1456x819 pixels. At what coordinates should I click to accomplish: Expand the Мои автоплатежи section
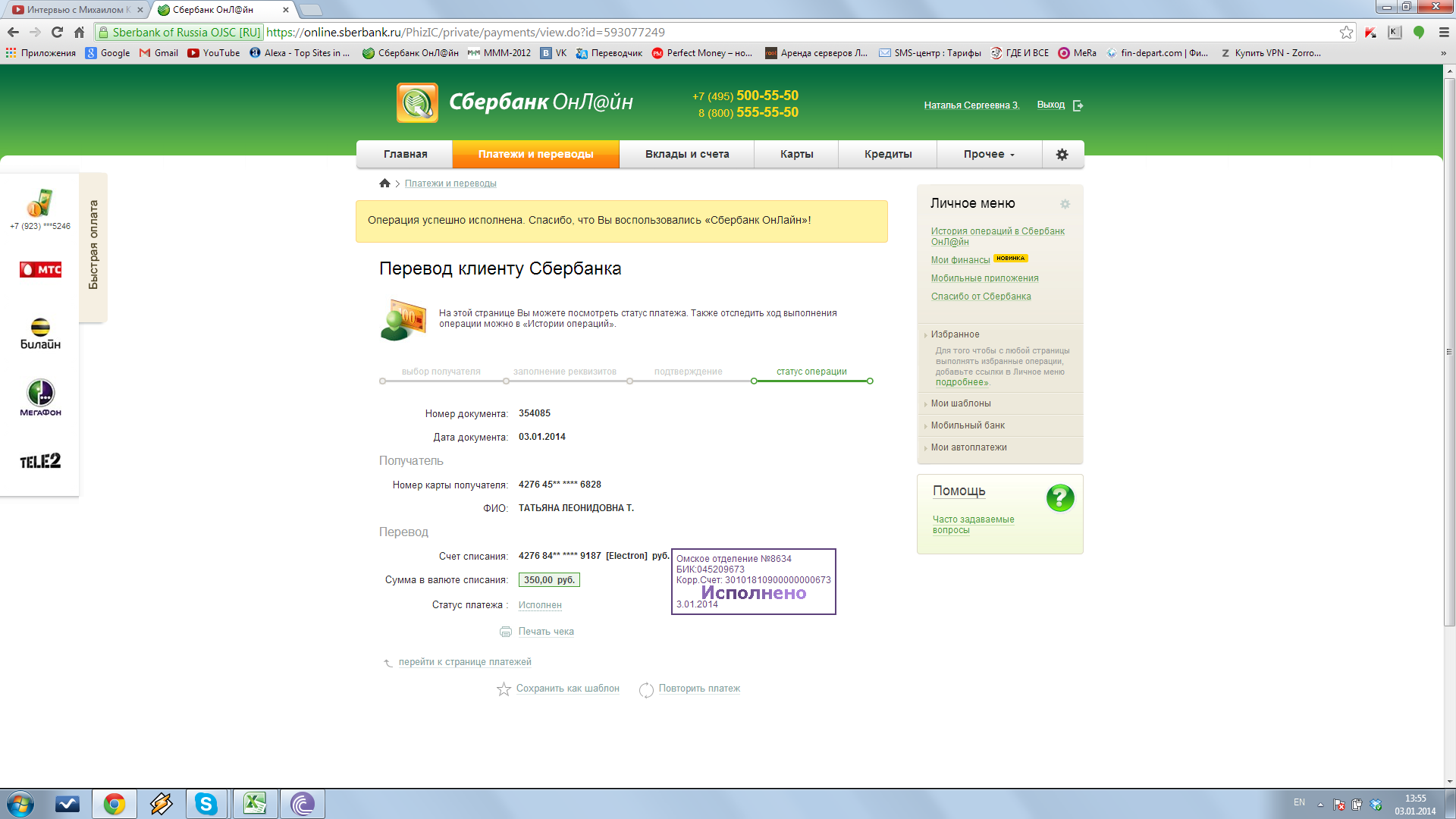(968, 447)
